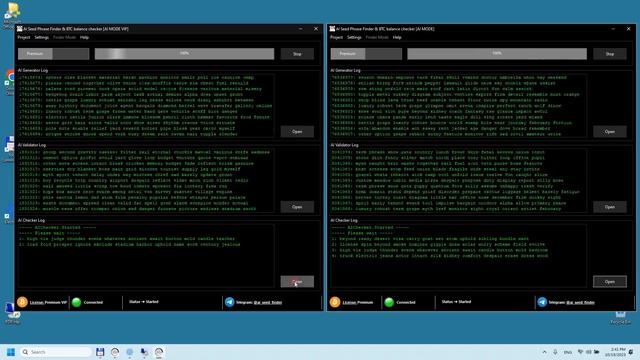Open network and volume tray icons

pos(588,352)
